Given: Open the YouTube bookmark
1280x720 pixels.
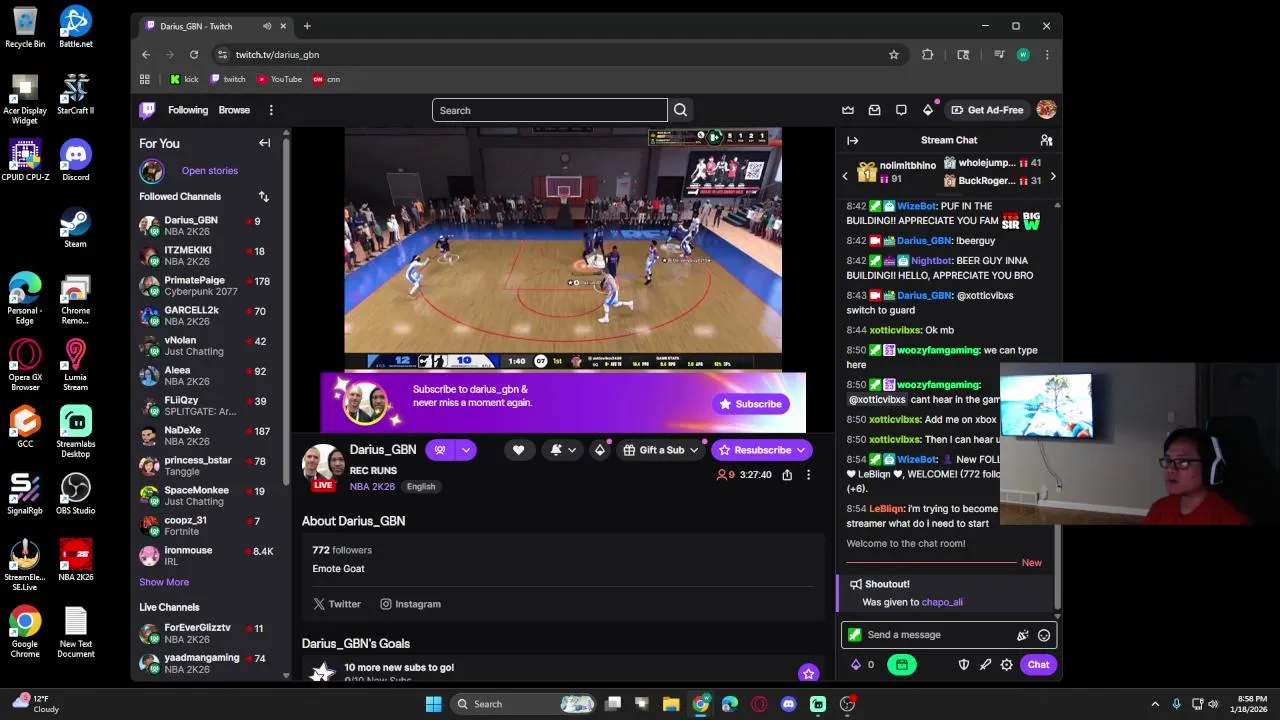Looking at the screenshot, I should [x=279, y=79].
